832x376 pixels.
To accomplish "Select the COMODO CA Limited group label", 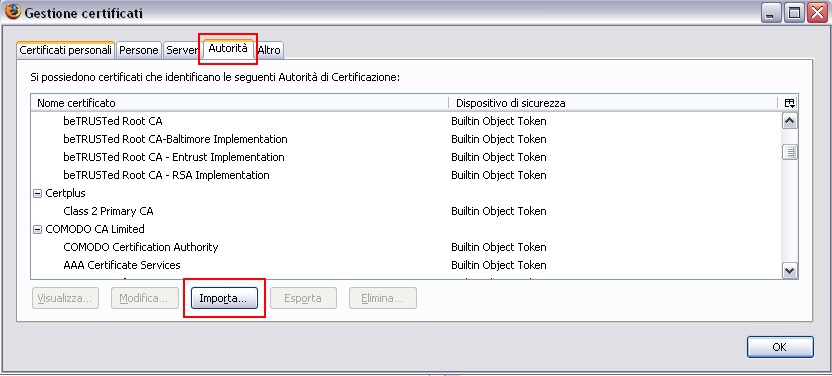I will click(95, 229).
